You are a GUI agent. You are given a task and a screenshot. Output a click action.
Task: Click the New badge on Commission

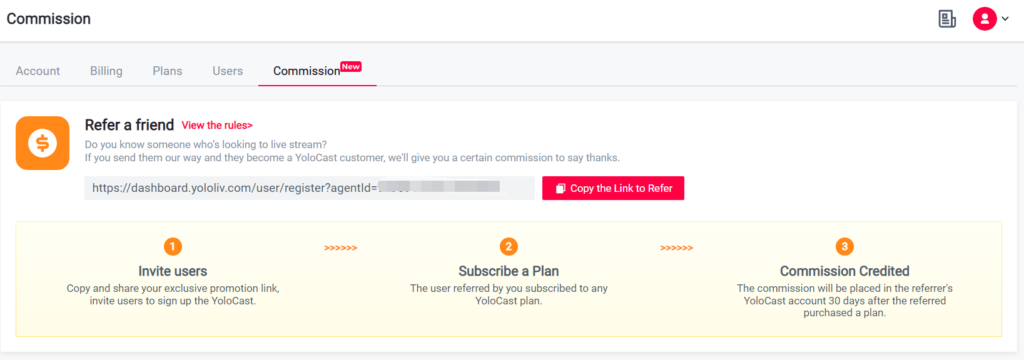(351, 67)
